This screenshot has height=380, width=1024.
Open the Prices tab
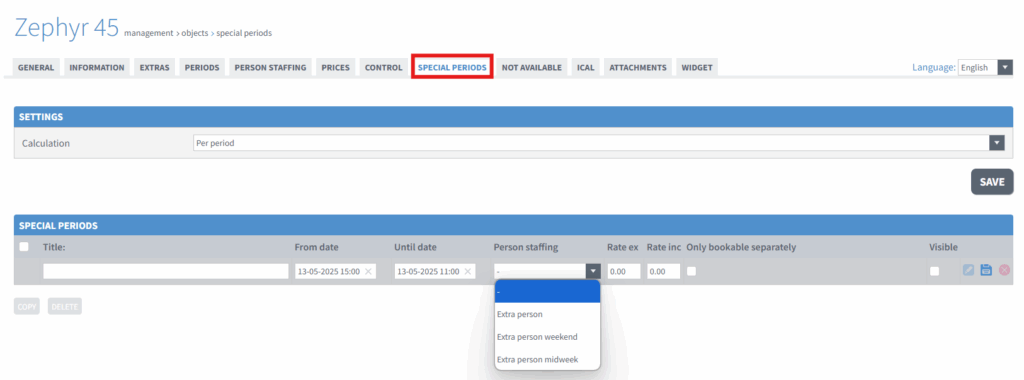[336, 67]
